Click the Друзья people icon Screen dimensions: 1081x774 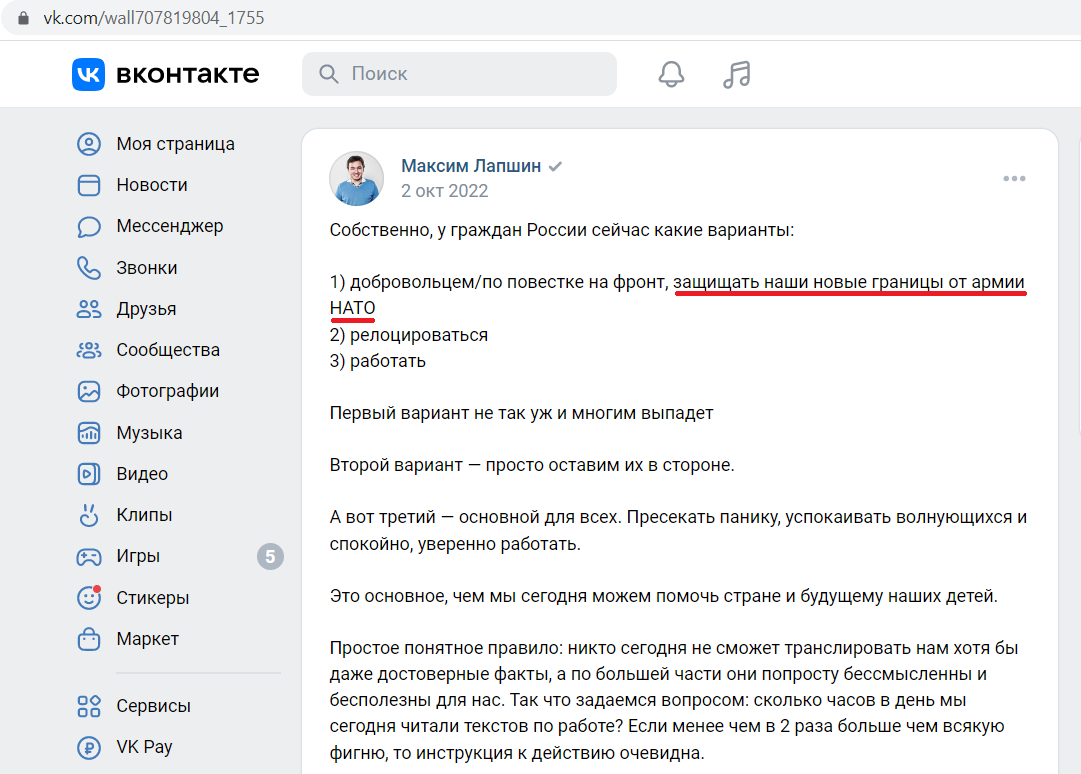(89, 309)
